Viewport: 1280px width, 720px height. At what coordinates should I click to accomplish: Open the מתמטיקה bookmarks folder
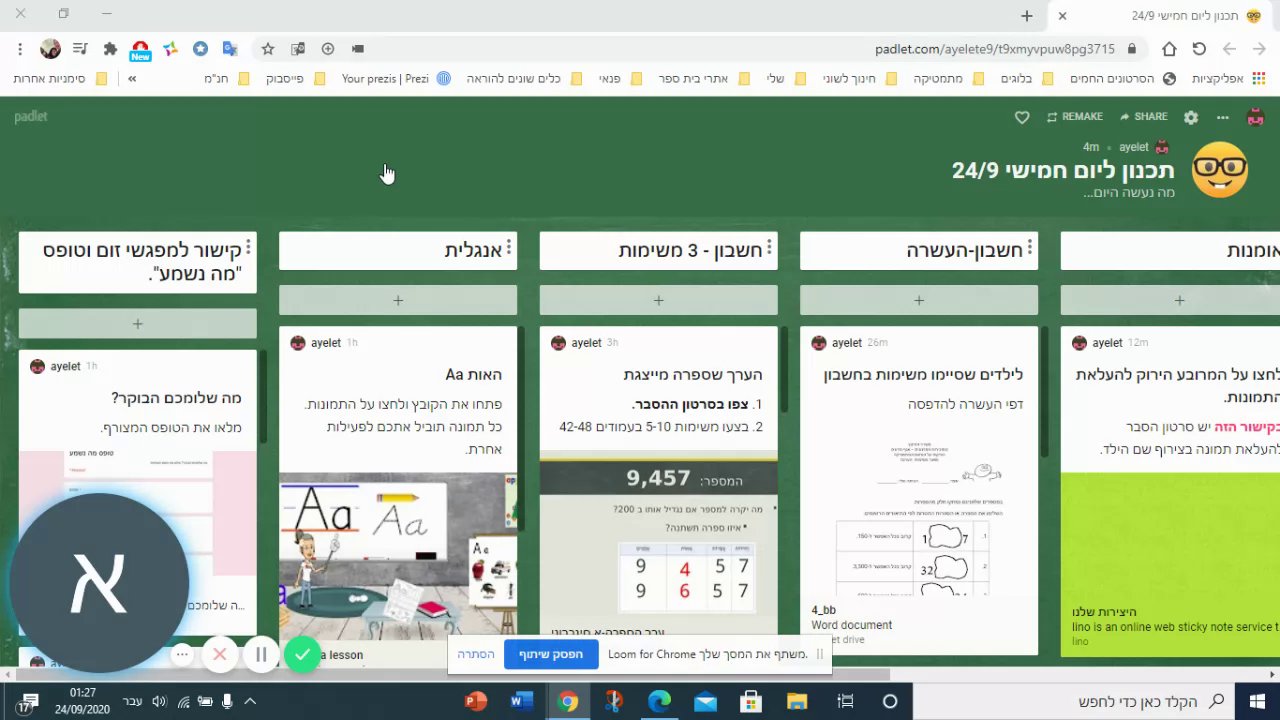949,78
